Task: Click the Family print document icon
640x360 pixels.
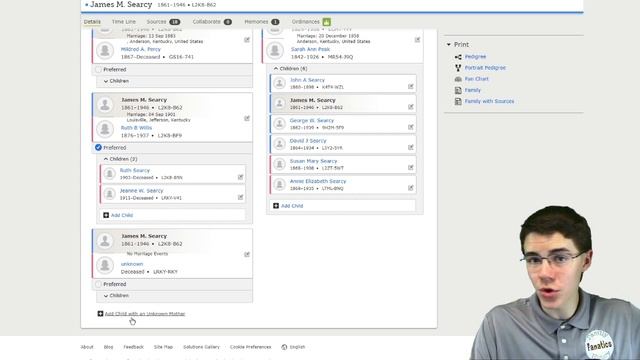Action: pos(458,90)
